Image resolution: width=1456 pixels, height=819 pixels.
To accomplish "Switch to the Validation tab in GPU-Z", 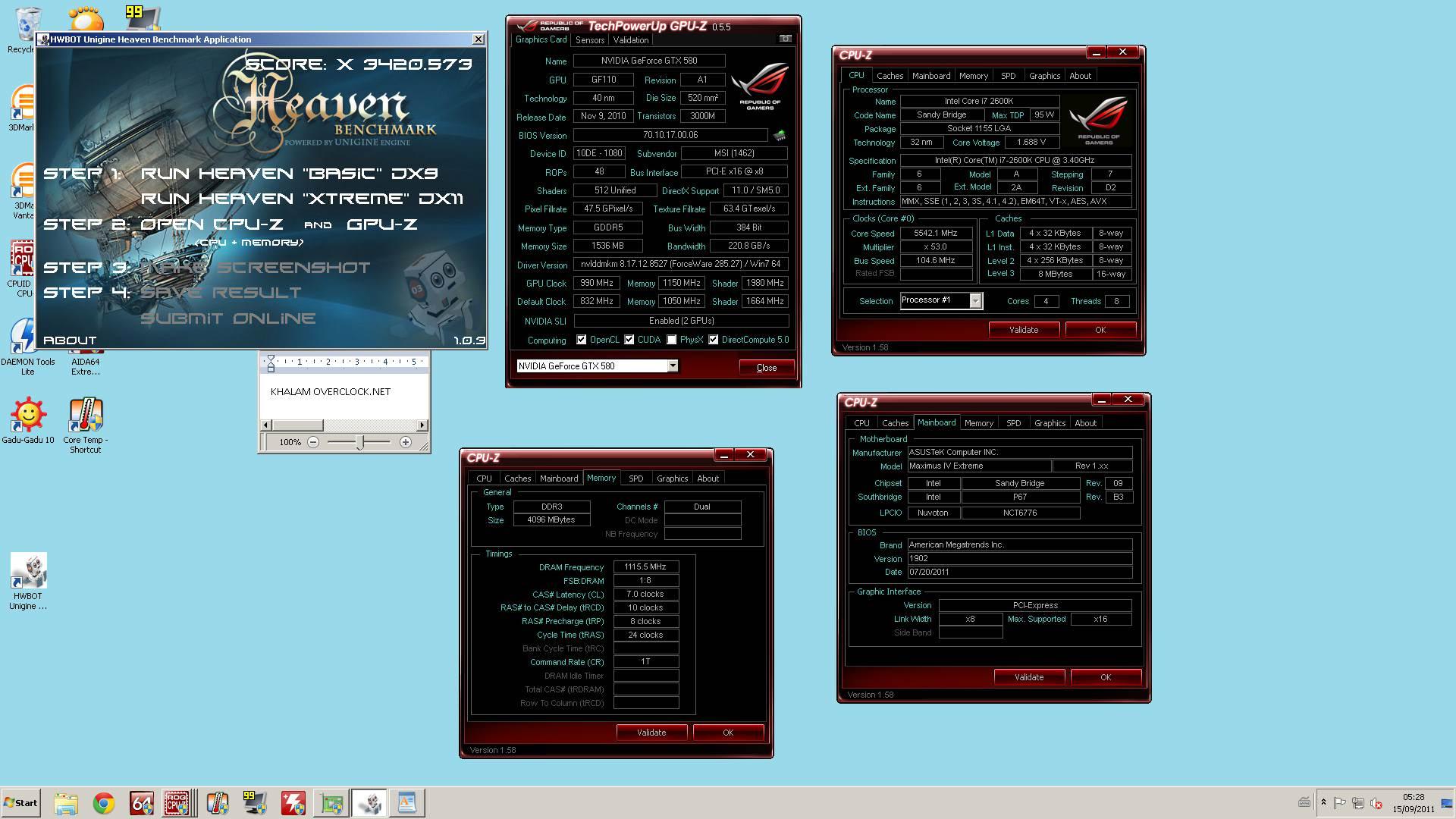I will tap(631, 40).
